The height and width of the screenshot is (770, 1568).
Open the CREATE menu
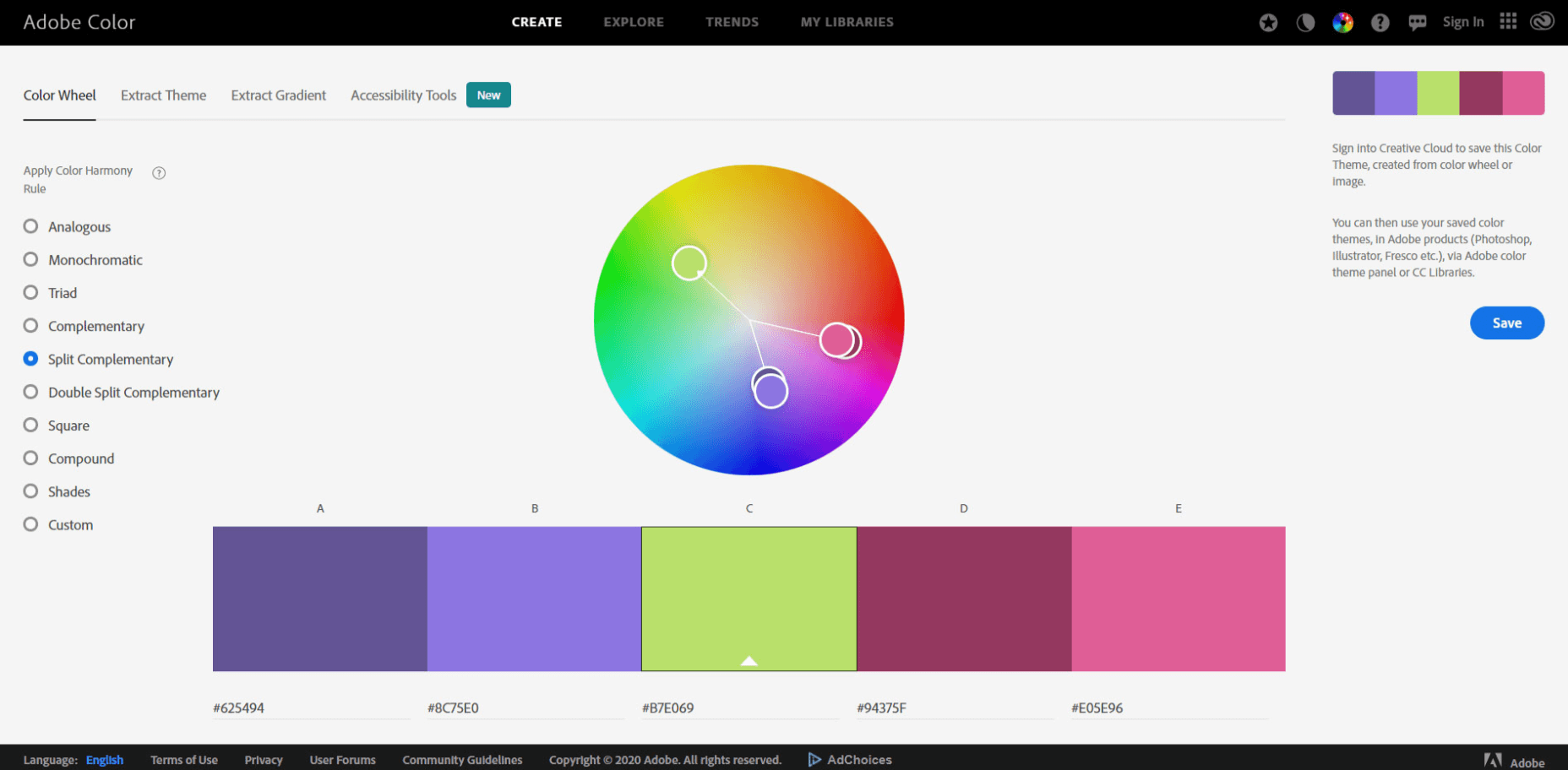536,22
